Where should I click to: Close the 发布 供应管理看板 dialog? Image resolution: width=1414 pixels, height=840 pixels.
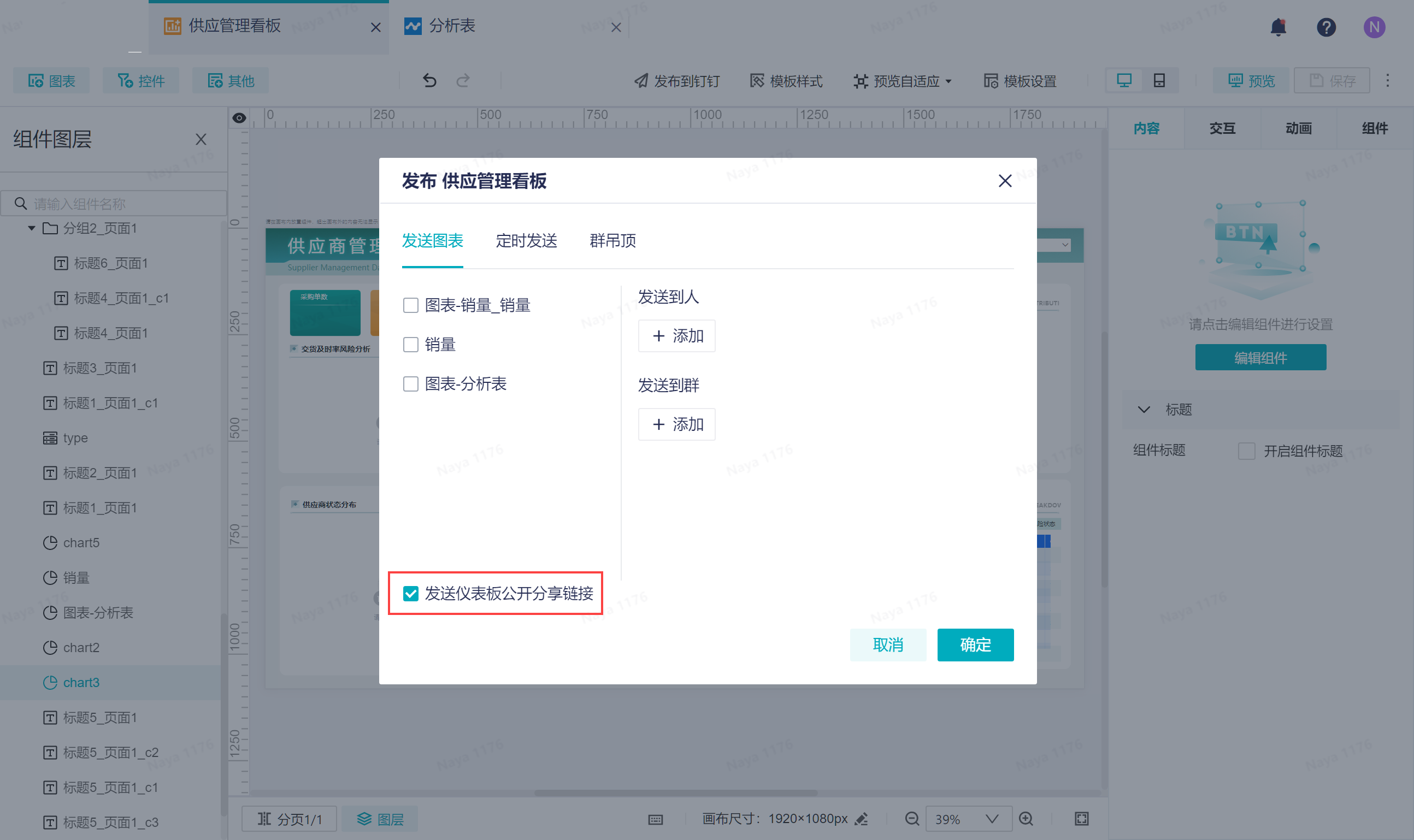pyautogui.click(x=1005, y=181)
